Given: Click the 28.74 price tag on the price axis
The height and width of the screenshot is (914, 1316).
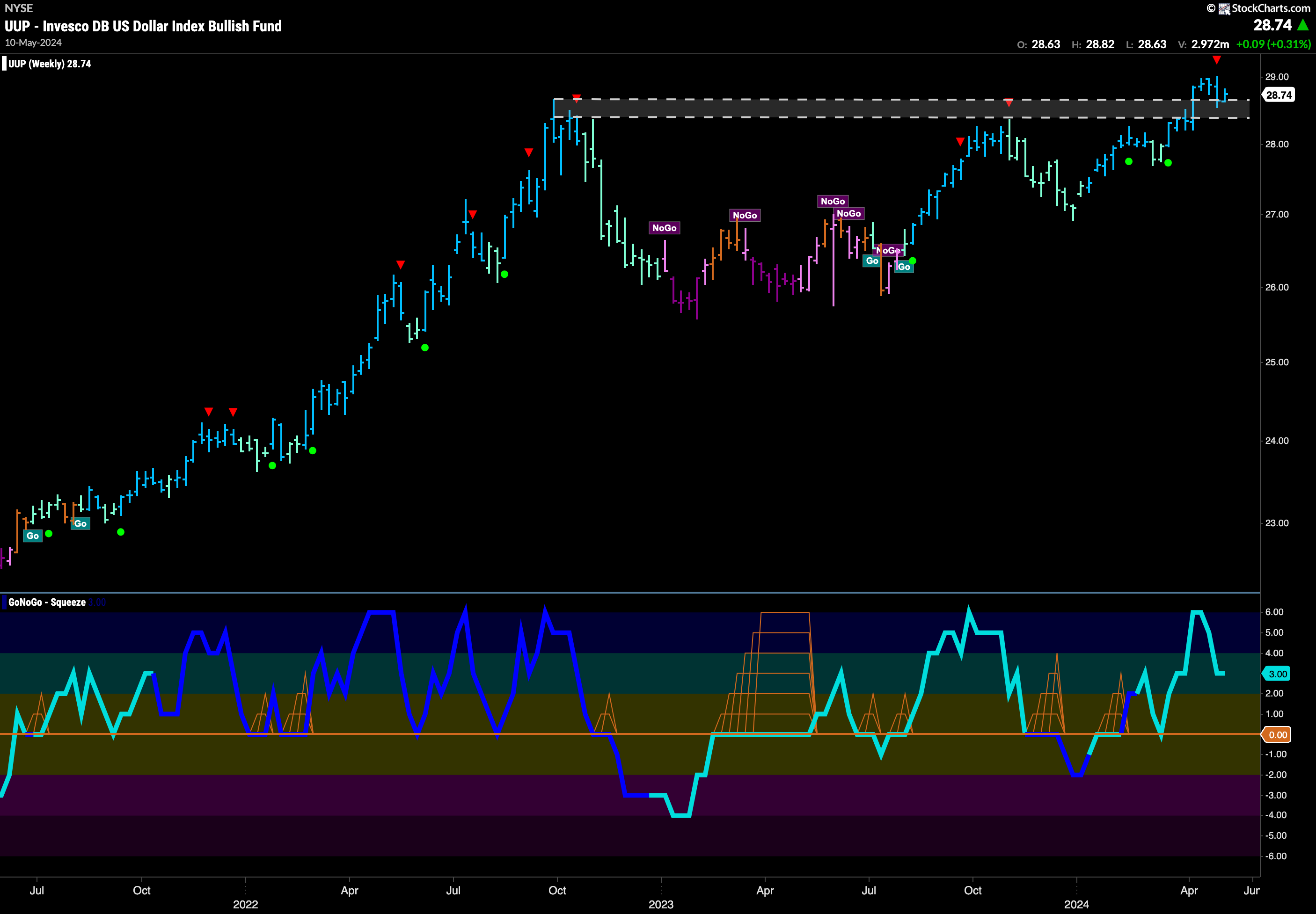Looking at the screenshot, I should tap(1279, 95).
